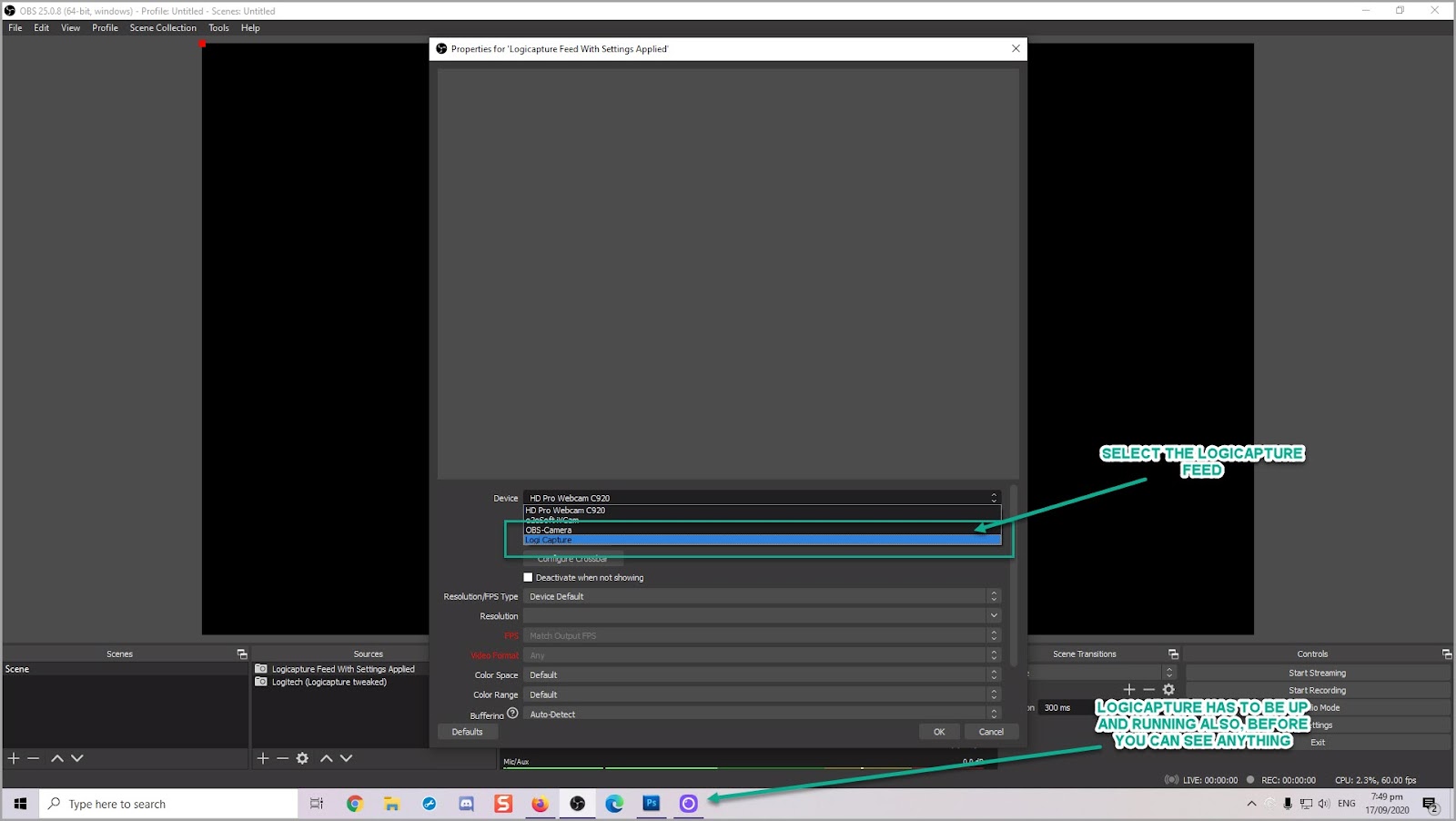Open the Edit menu

tap(42, 28)
